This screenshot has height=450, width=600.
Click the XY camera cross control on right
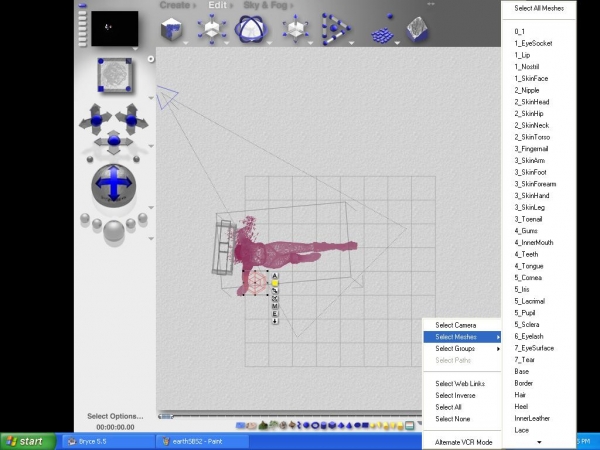point(131,120)
